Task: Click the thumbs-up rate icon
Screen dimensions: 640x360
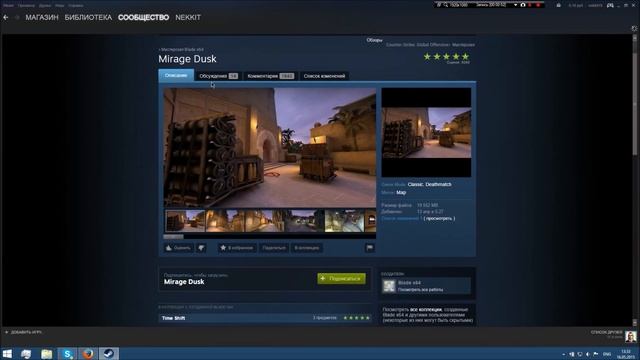Action: pos(169,248)
